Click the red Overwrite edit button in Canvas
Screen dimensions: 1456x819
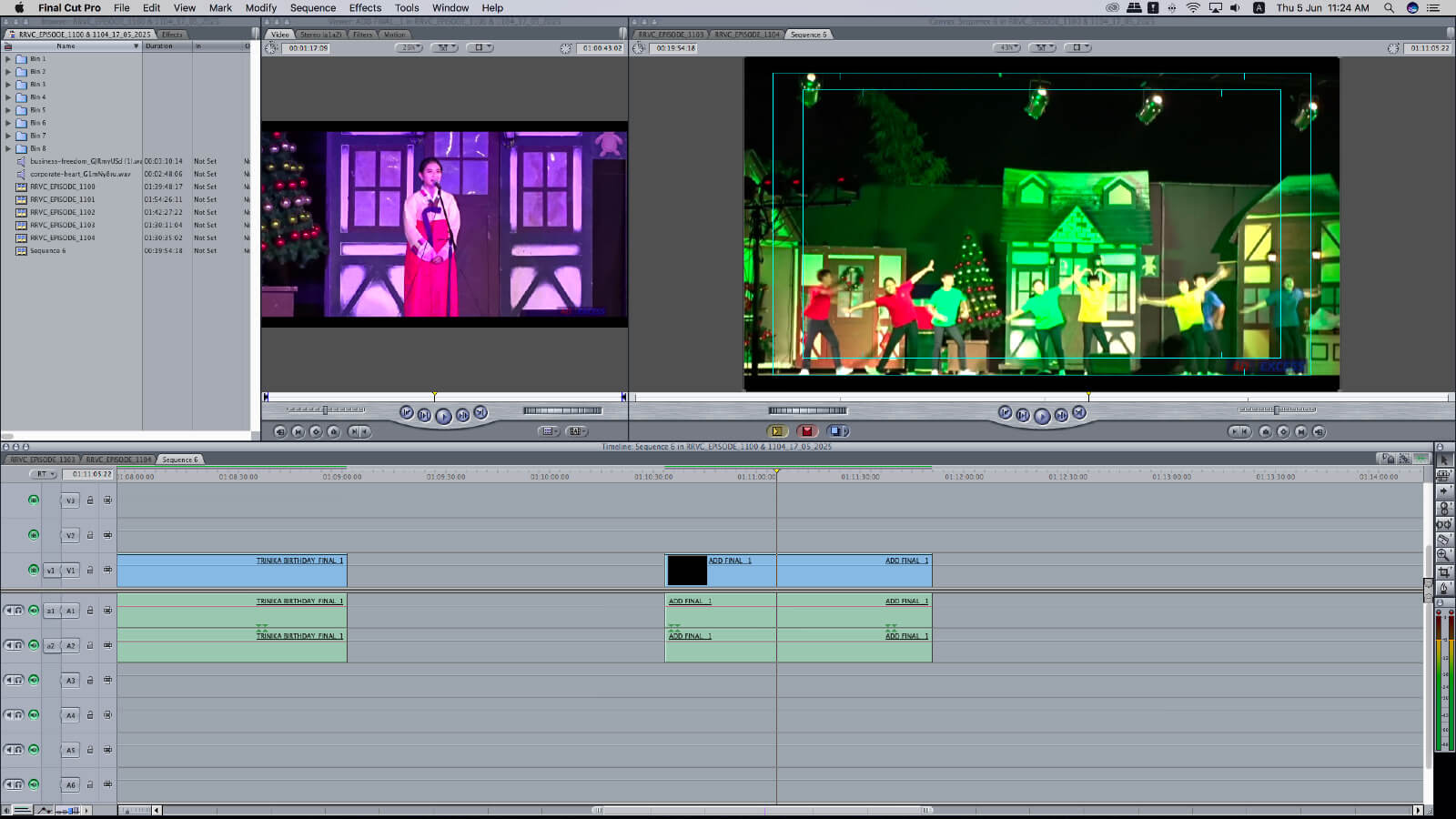point(806,431)
